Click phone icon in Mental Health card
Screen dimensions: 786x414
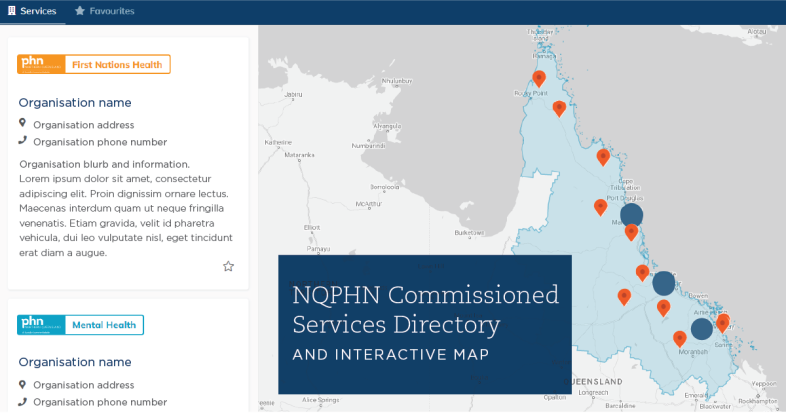[x=22, y=401]
